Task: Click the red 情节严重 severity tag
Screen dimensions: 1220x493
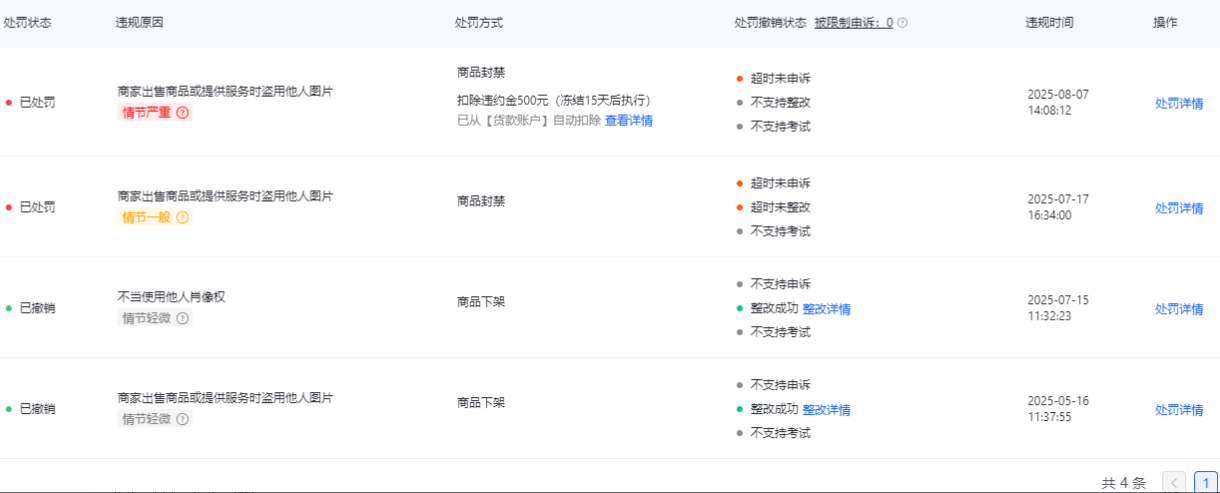Action: 146,113
